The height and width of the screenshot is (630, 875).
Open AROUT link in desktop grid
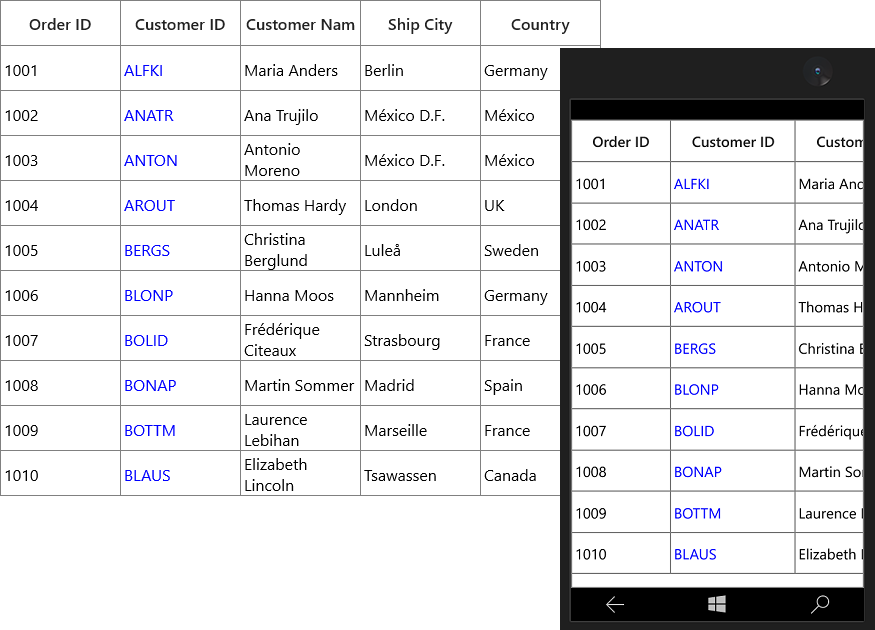pos(150,206)
